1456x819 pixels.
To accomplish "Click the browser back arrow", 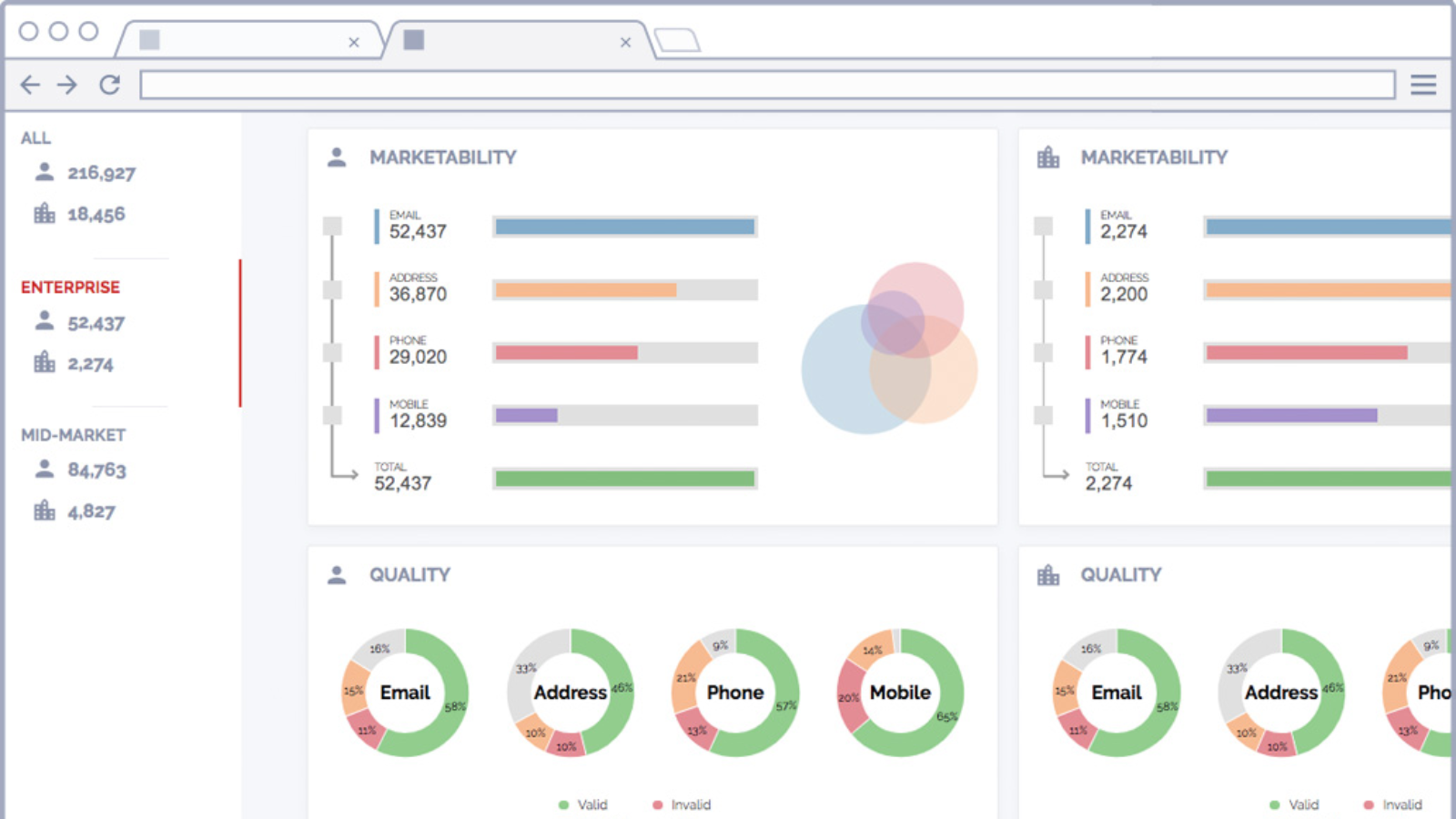I will point(30,85).
